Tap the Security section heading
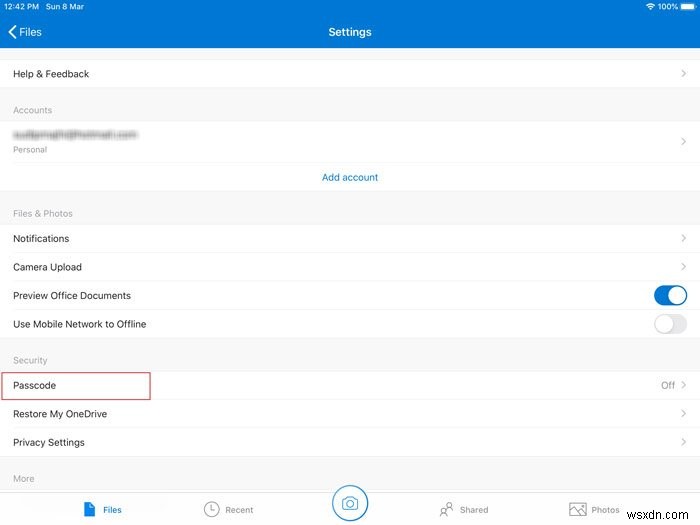 click(30, 360)
